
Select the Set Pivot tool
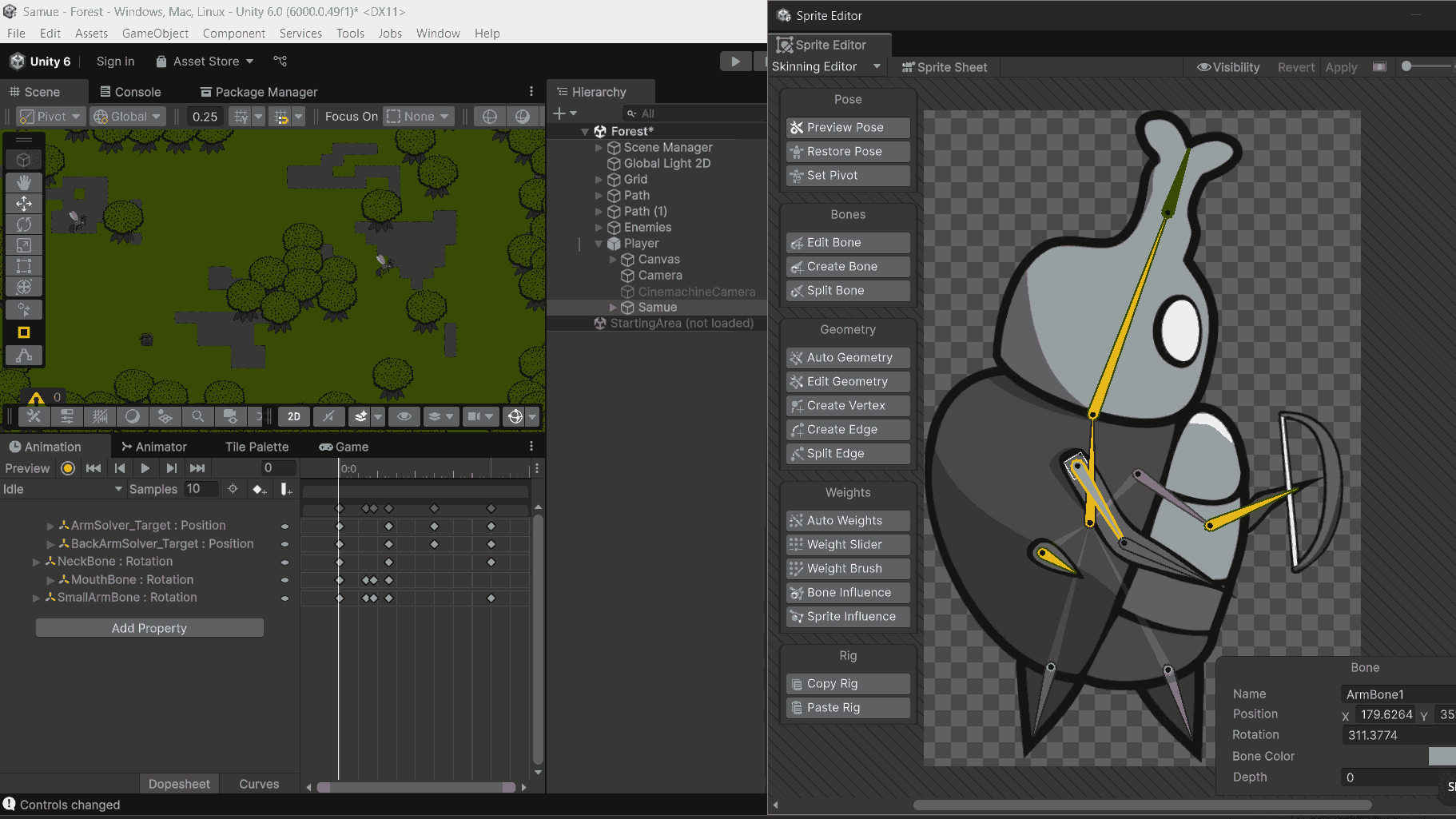point(848,175)
